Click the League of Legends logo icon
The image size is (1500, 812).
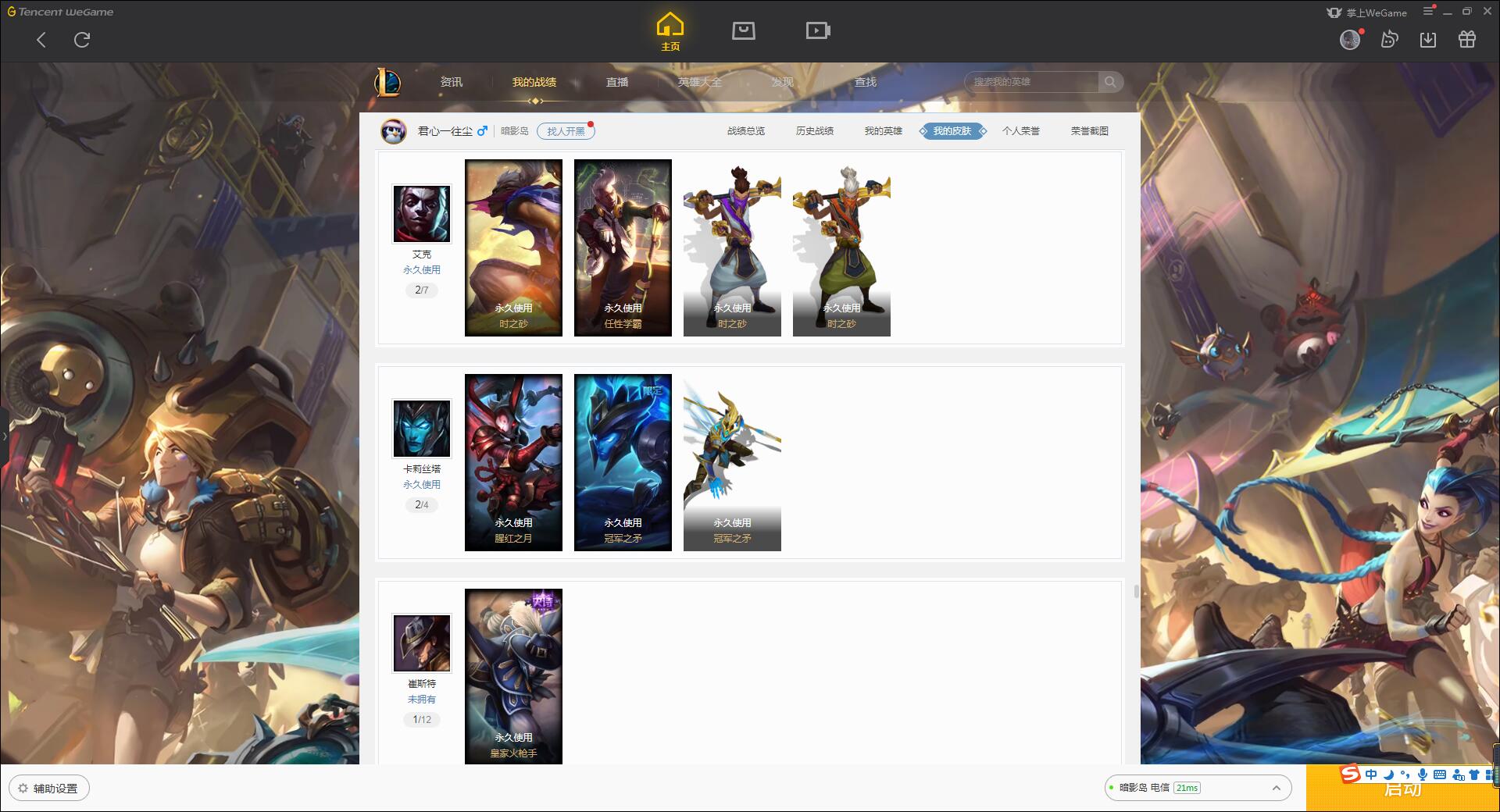pyautogui.click(x=388, y=82)
